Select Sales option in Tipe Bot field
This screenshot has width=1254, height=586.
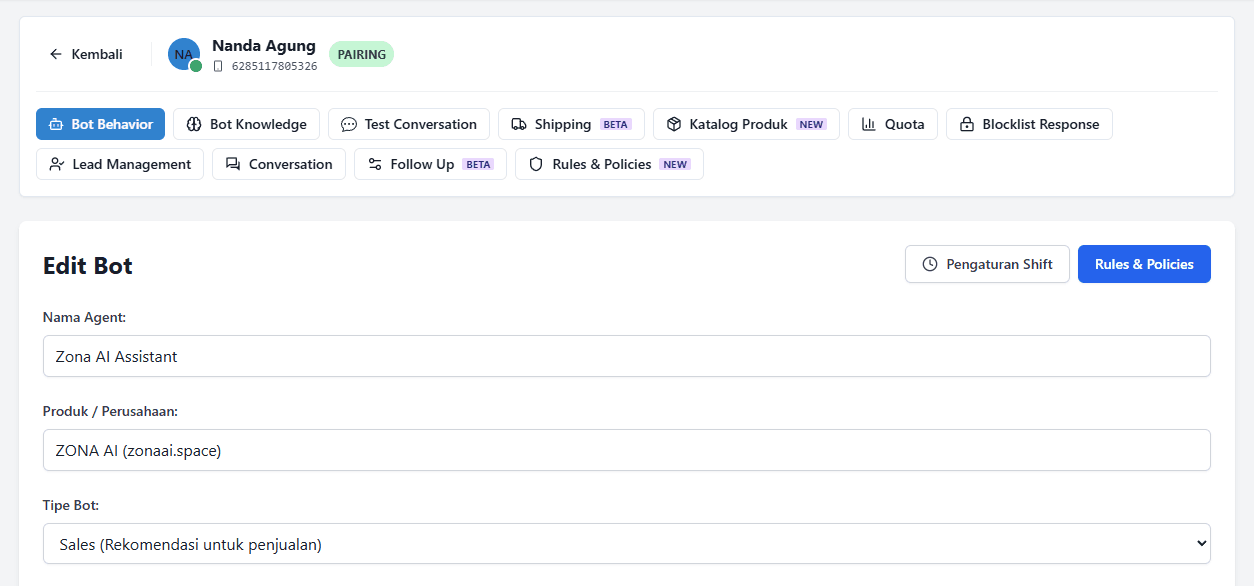626,543
